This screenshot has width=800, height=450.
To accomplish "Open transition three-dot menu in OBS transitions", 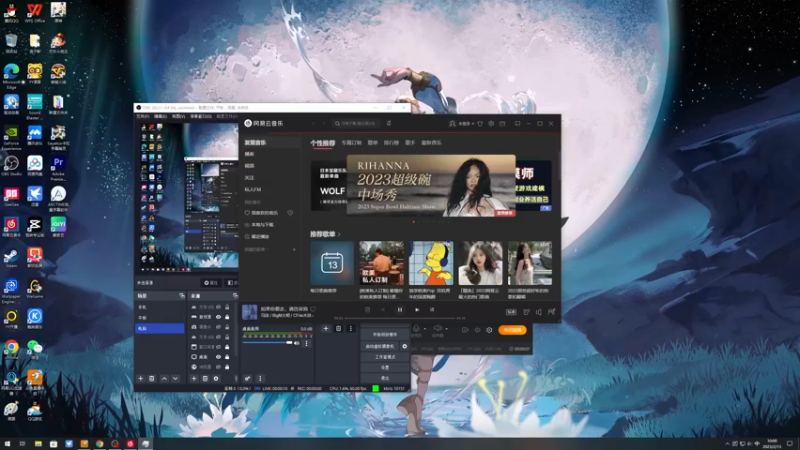I will pos(351,329).
